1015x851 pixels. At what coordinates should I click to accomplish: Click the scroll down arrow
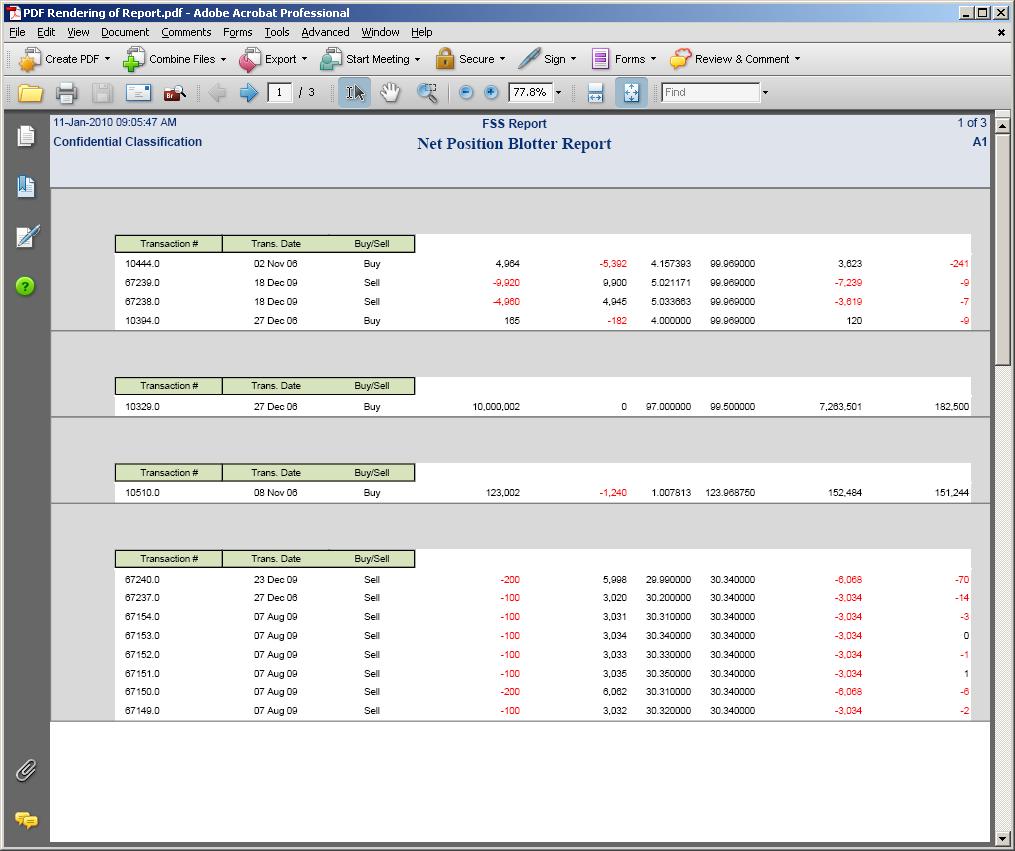point(1002,838)
